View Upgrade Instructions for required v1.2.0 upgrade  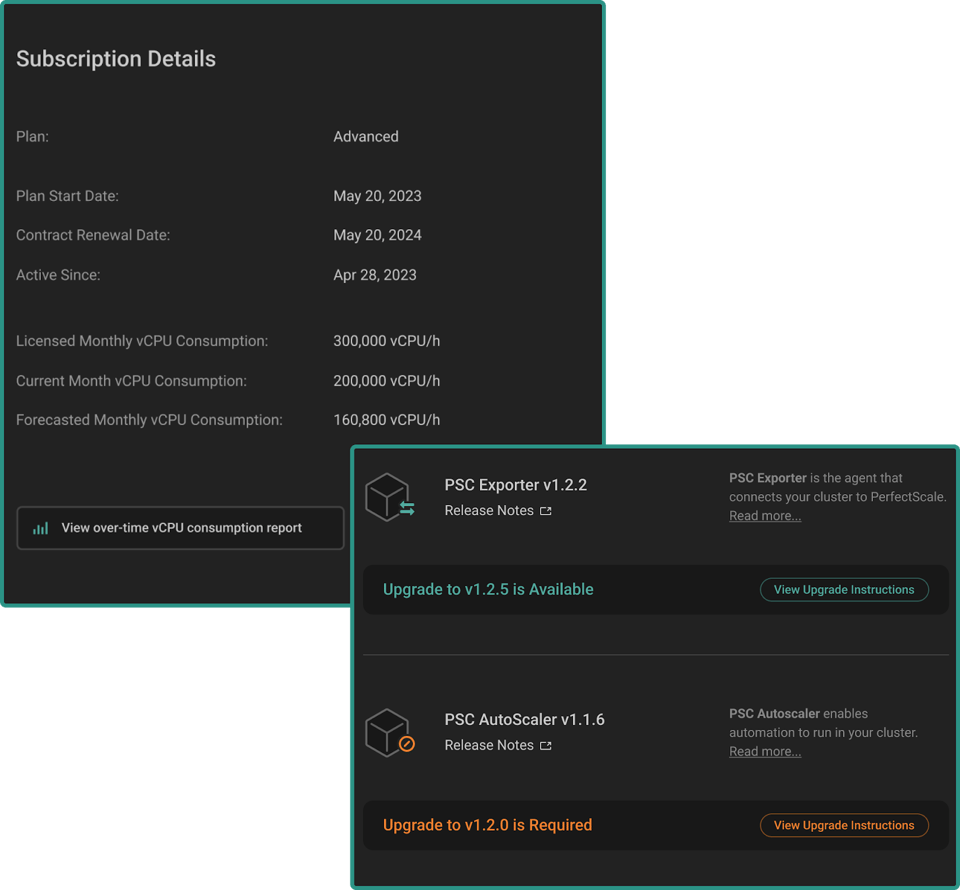click(x=844, y=825)
